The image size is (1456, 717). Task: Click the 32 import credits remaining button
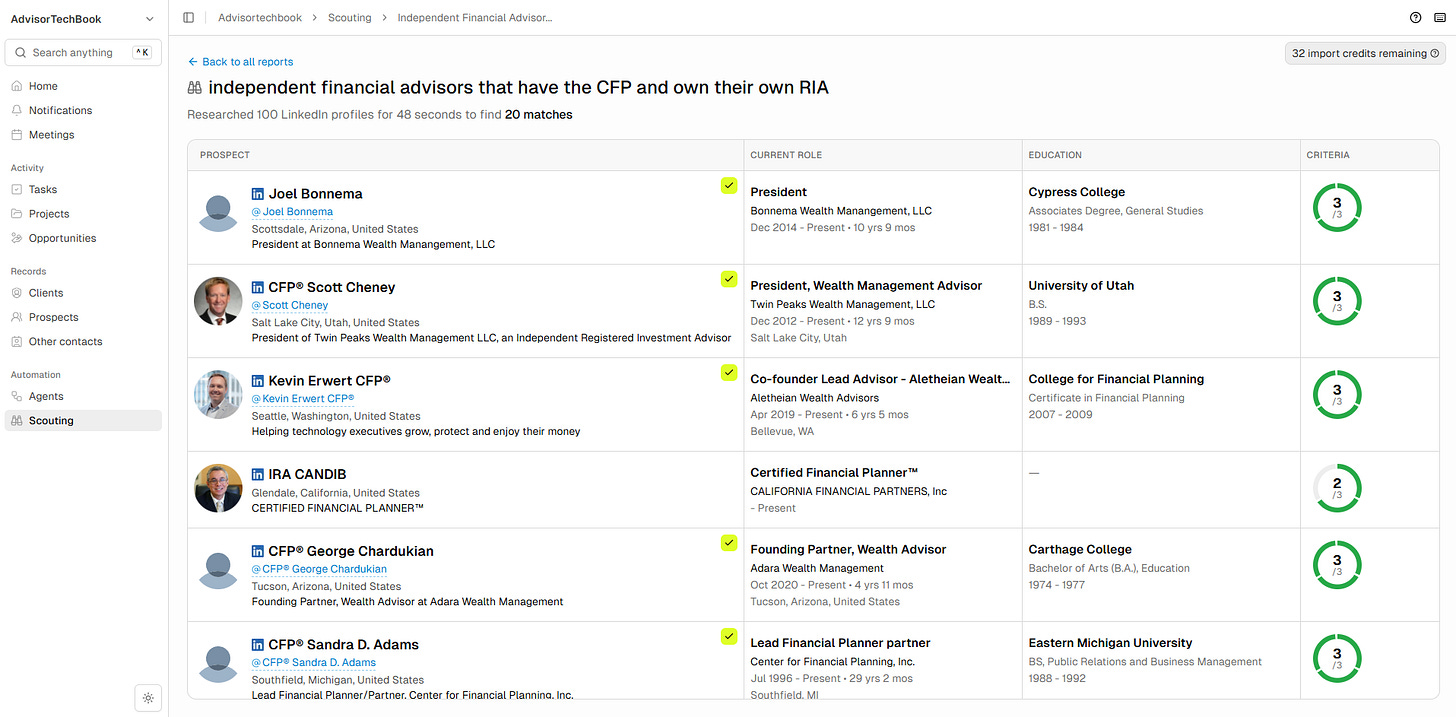tap(1365, 54)
